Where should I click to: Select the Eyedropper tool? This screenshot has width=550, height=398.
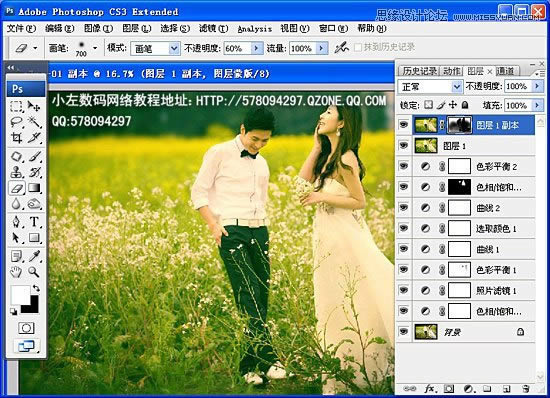[x=34, y=256]
